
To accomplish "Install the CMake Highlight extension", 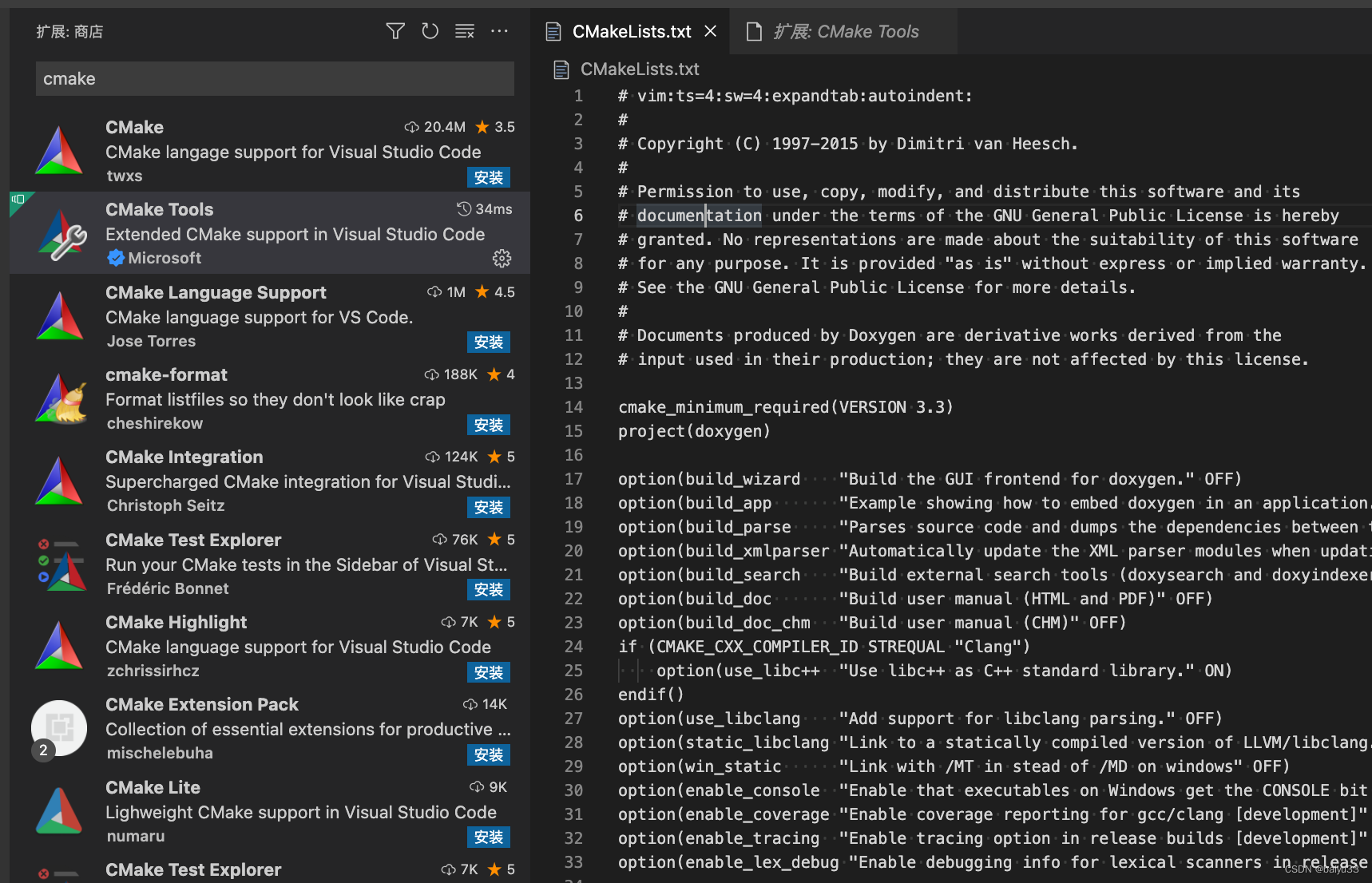I will point(489,672).
